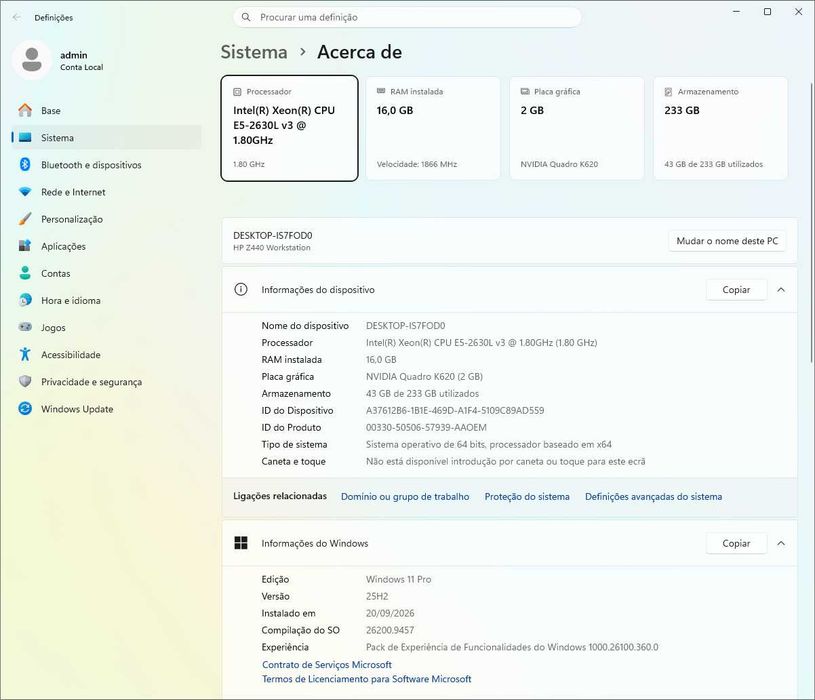Click the vertical scrollbar on the right

pyautogui.click(x=811, y=222)
